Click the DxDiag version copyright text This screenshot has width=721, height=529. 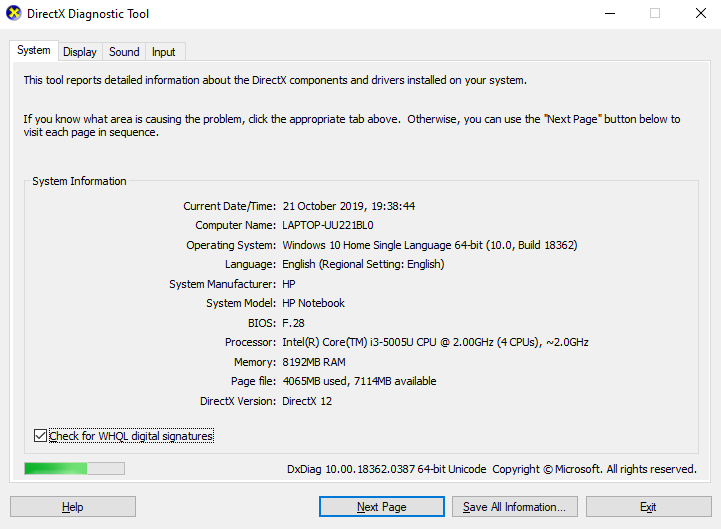click(491, 469)
